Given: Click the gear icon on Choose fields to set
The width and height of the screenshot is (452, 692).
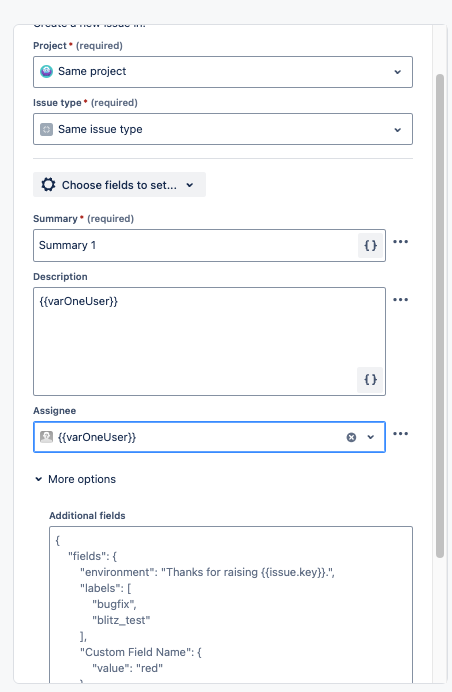Looking at the screenshot, I should point(48,184).
